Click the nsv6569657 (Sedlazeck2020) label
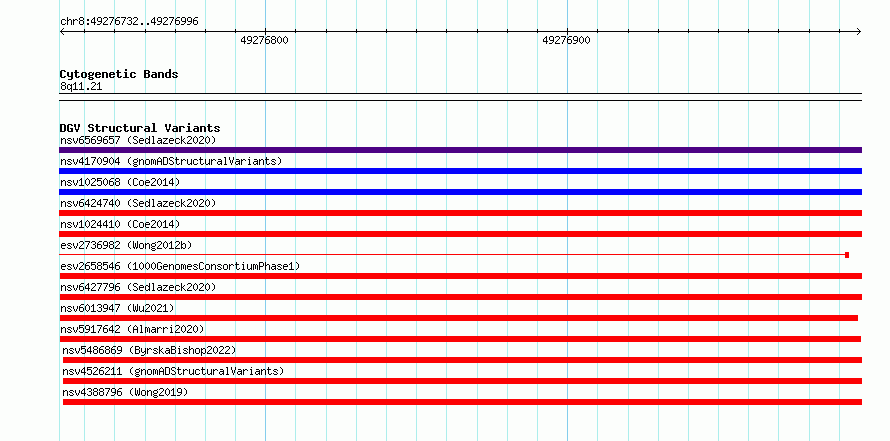 [138, 140]
